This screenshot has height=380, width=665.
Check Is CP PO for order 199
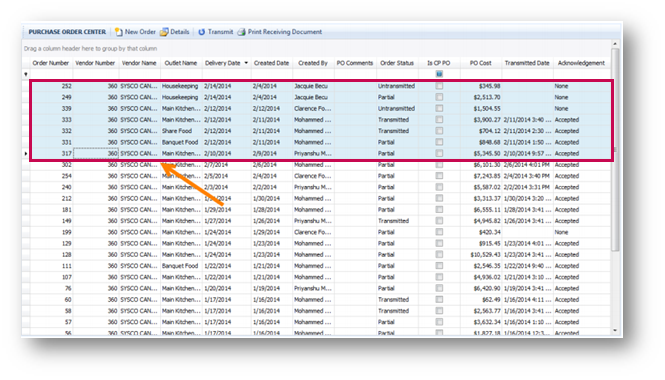point(439,232)
